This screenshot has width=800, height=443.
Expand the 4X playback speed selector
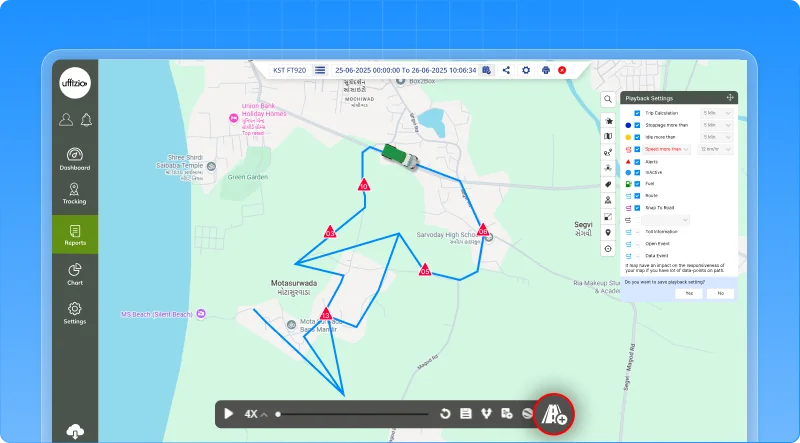click(x=256, y=414)
